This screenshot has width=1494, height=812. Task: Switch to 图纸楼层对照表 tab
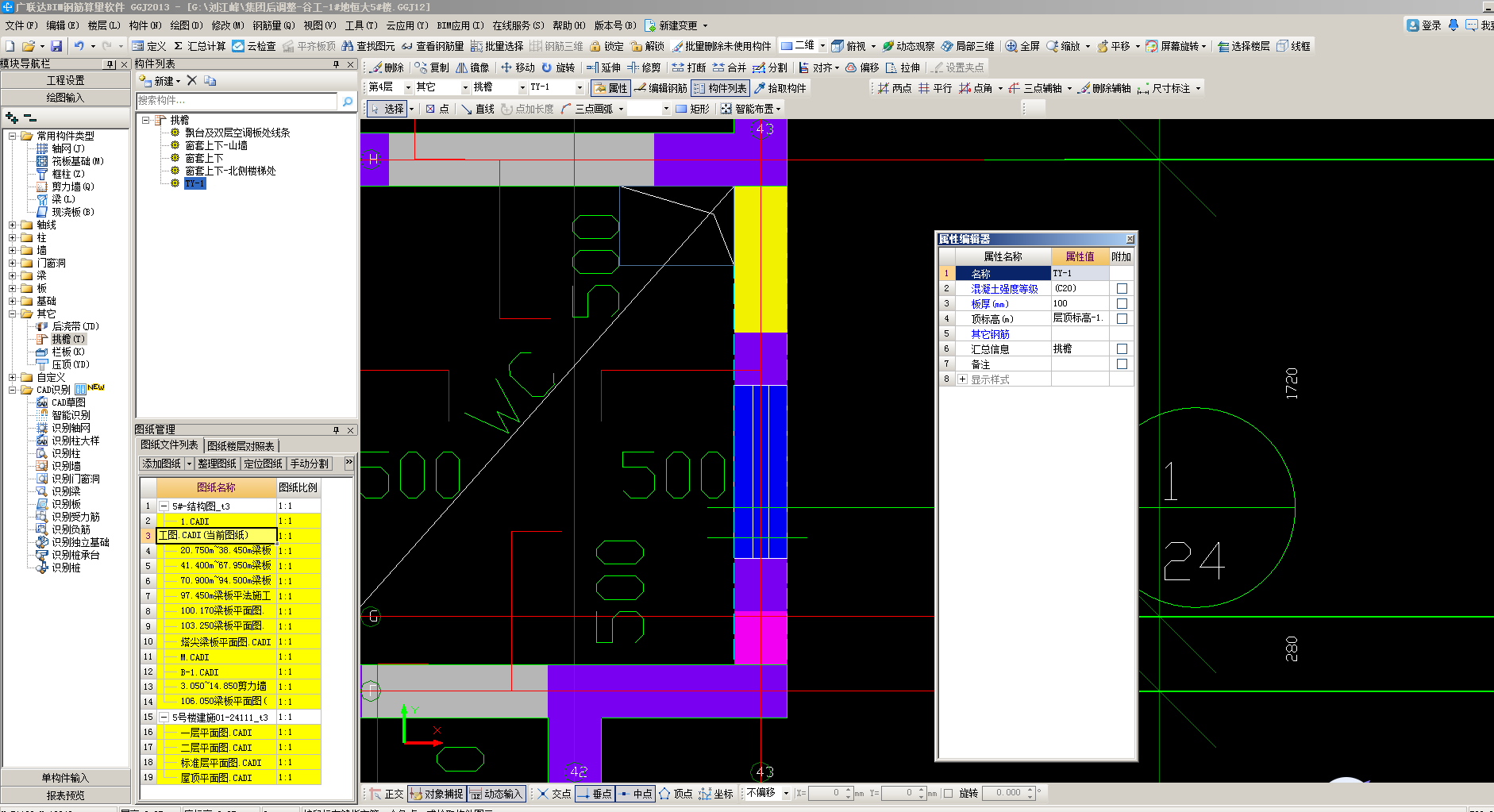241,446
